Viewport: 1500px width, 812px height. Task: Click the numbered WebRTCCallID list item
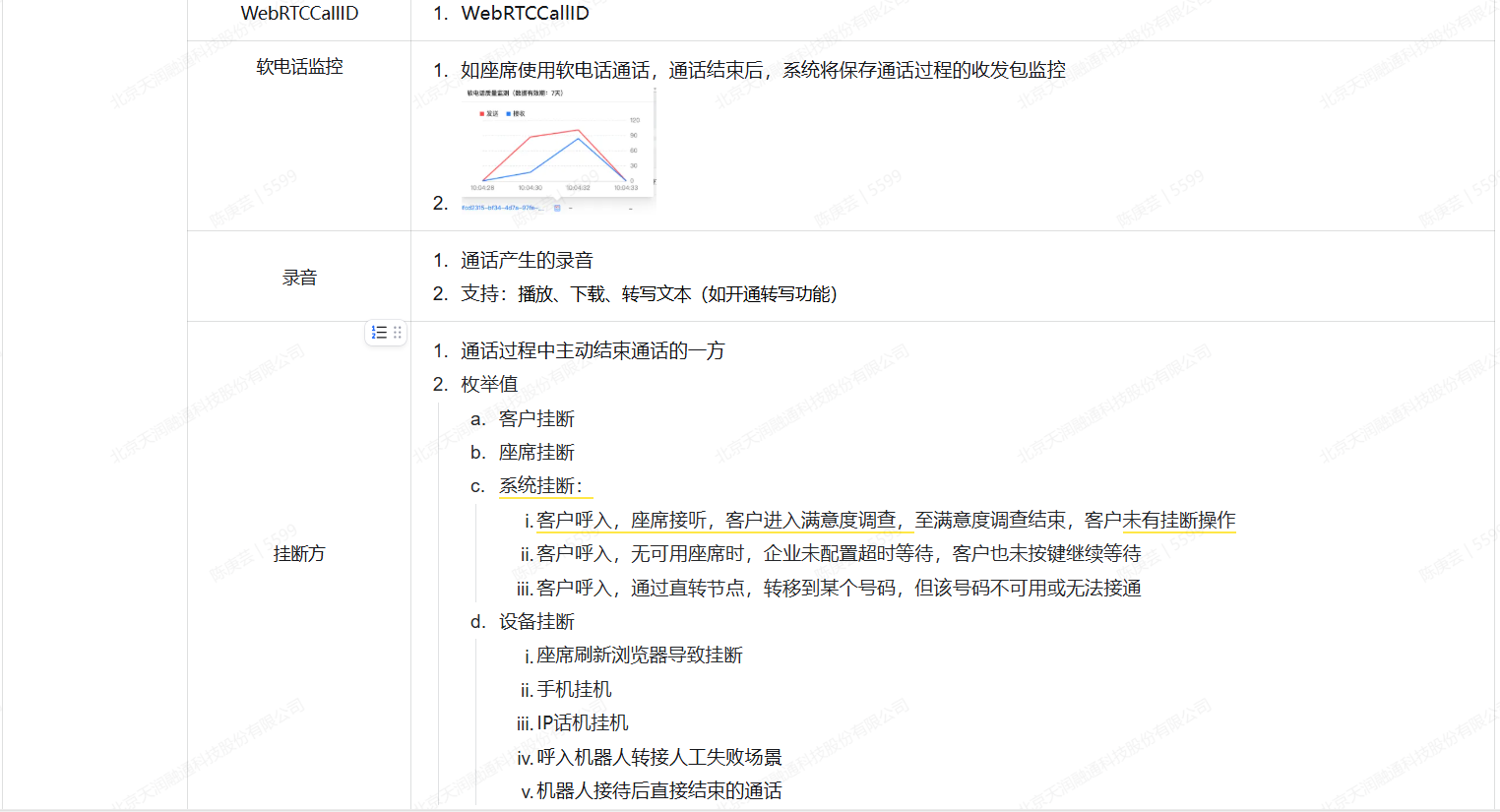[x=525, y=14]
